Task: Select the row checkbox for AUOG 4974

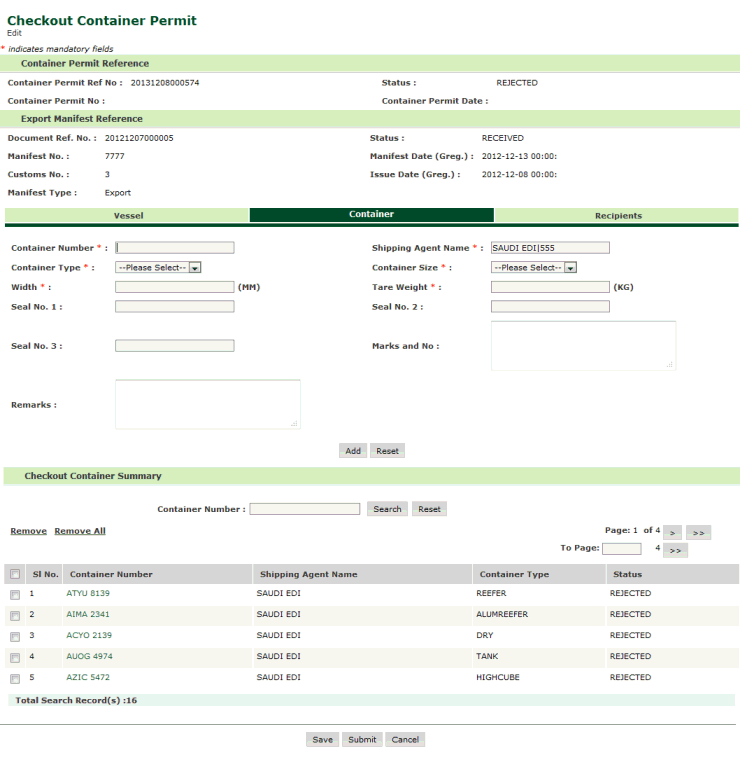Action: coord(15,657)
